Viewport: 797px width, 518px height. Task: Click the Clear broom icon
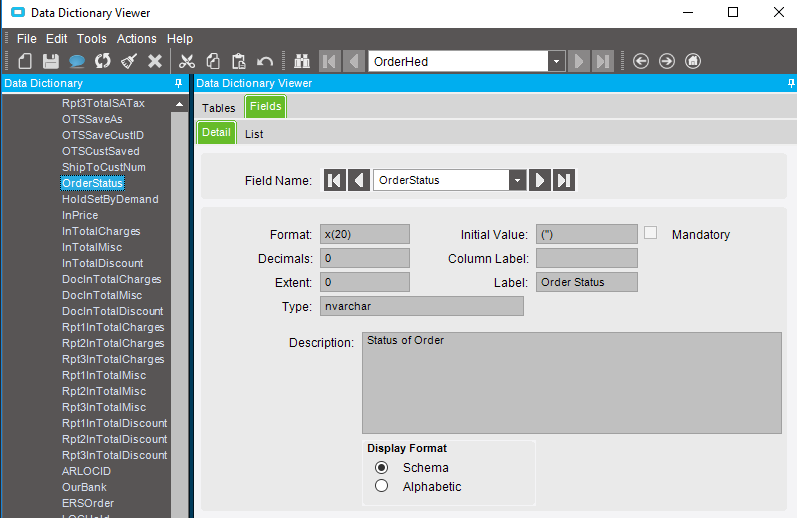click(x=129, y=61)
